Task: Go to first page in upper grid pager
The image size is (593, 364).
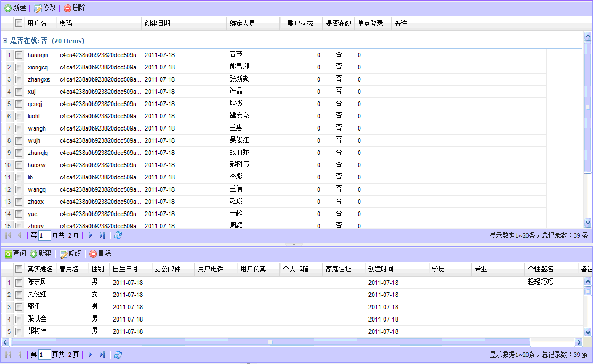Action: click(8, 236)
